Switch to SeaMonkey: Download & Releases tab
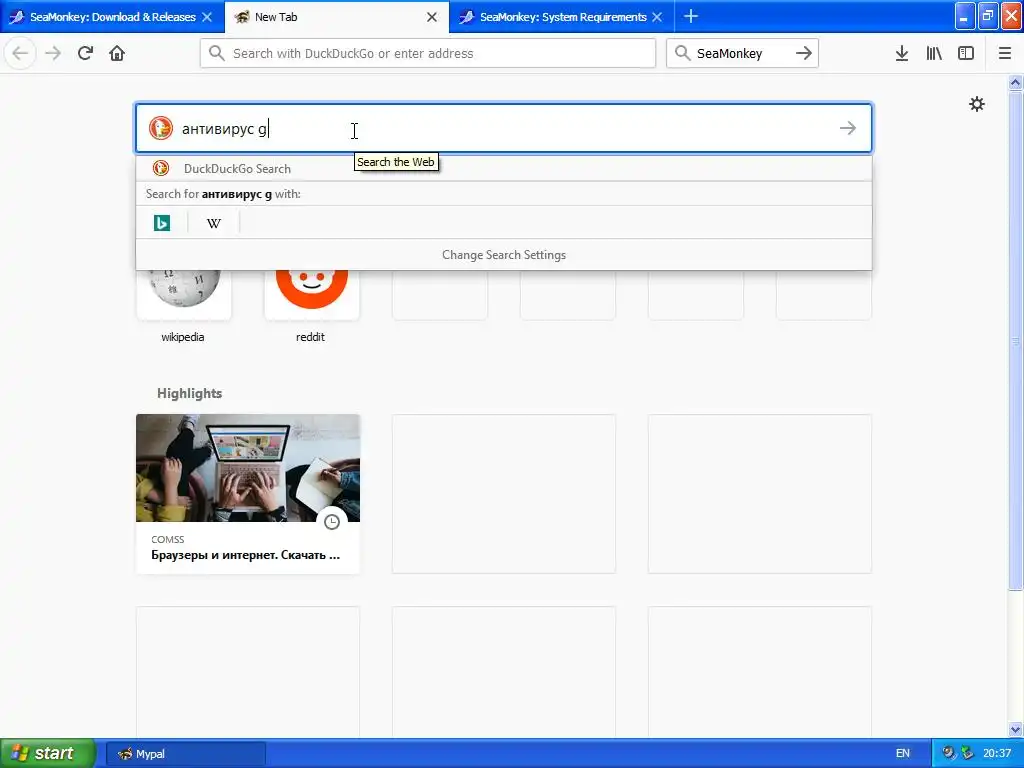Screen dimensions: 1024x768 [112, 17]
